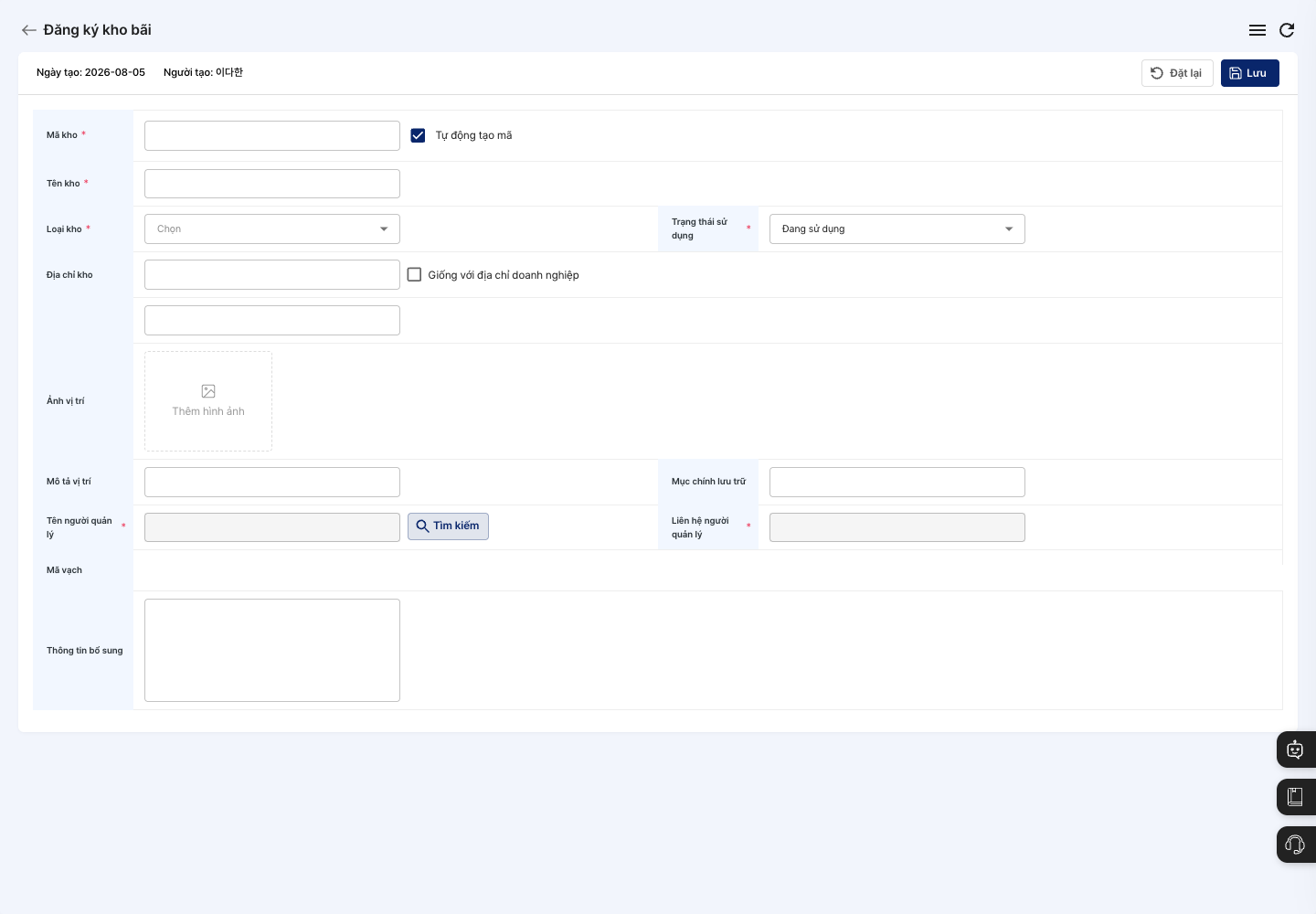Screen dimensions: 1316x914
Task: Focus the Mã kho input field
Action: 272,135
